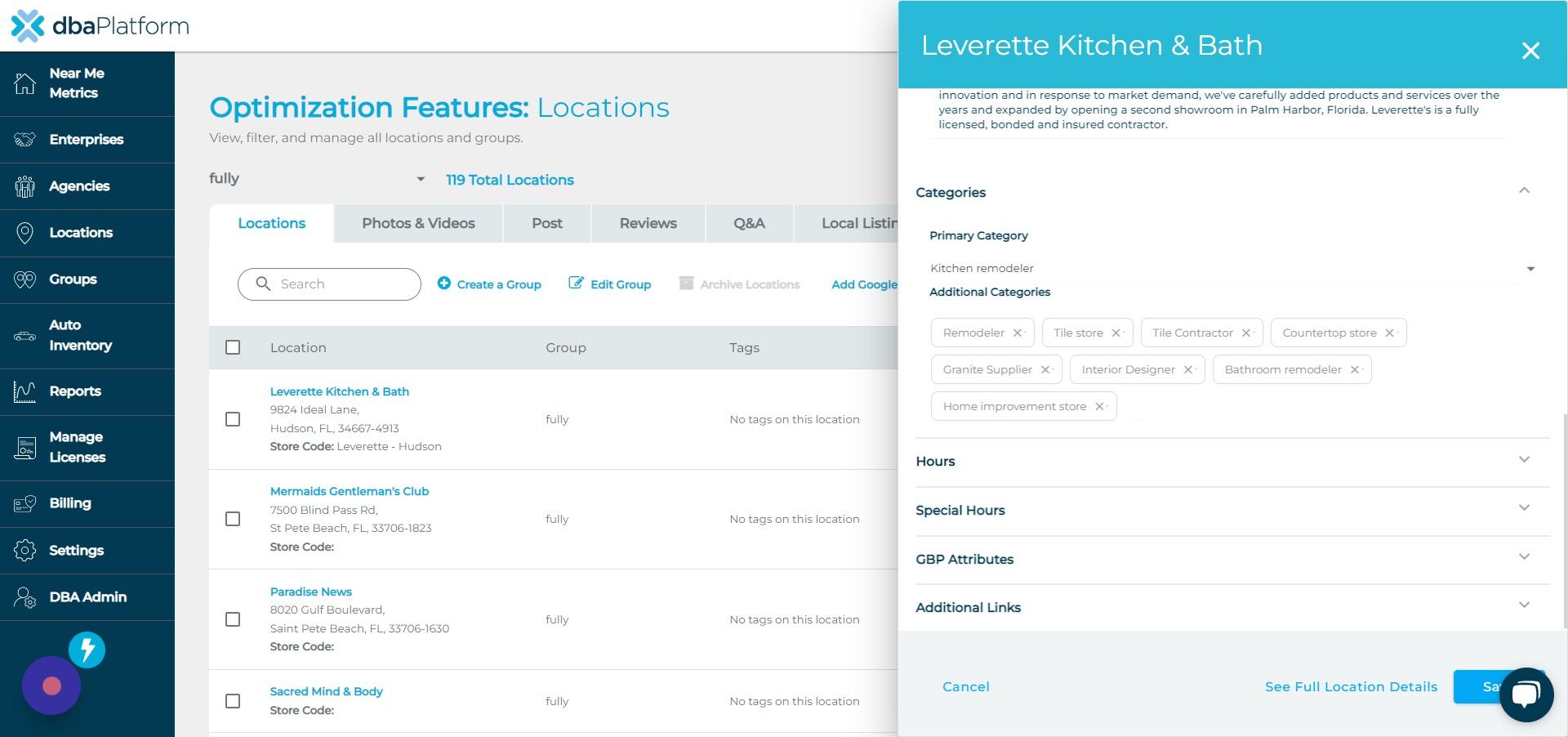Screen dimensions: 1568x737
Task: Open the Sacred Mind & Body location link
Action: (327, 691)
